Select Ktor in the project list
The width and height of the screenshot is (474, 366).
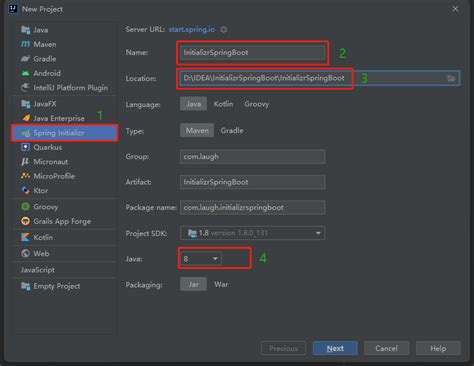pyautogui.click(x=64, y=190)
